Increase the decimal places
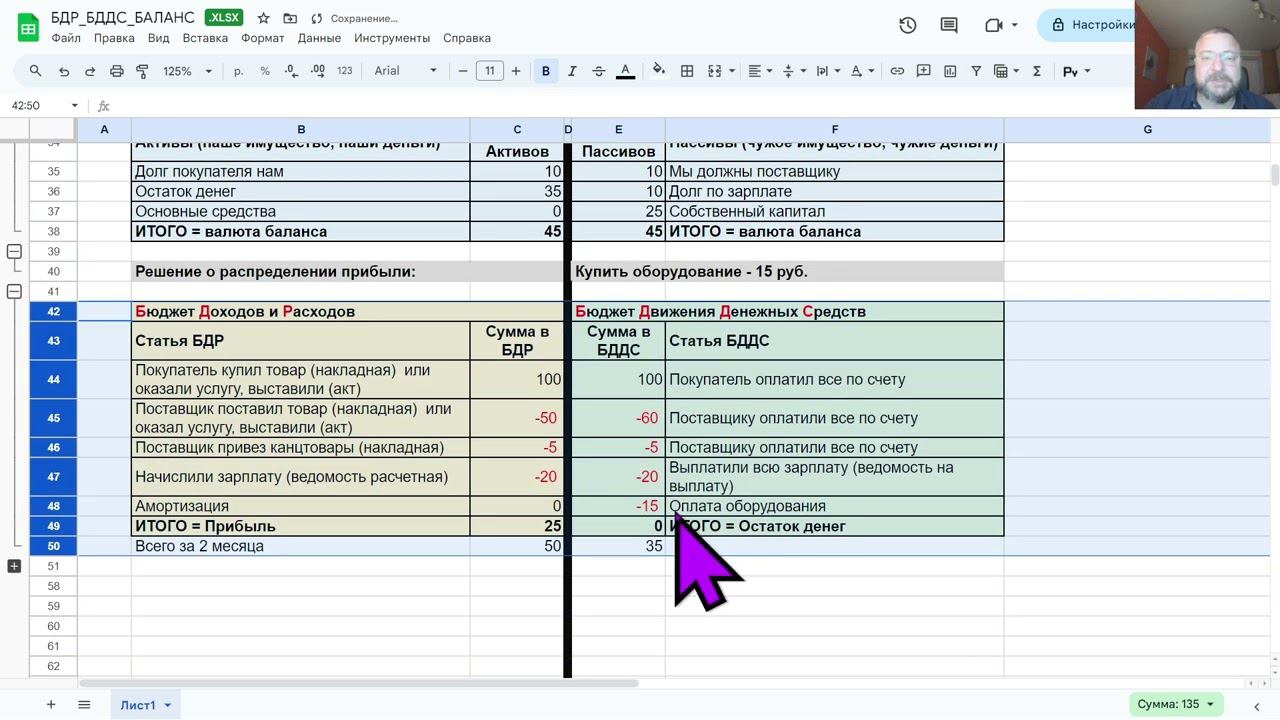The height and width of the screenshot is (720, 1280). (x=318, y=71)
